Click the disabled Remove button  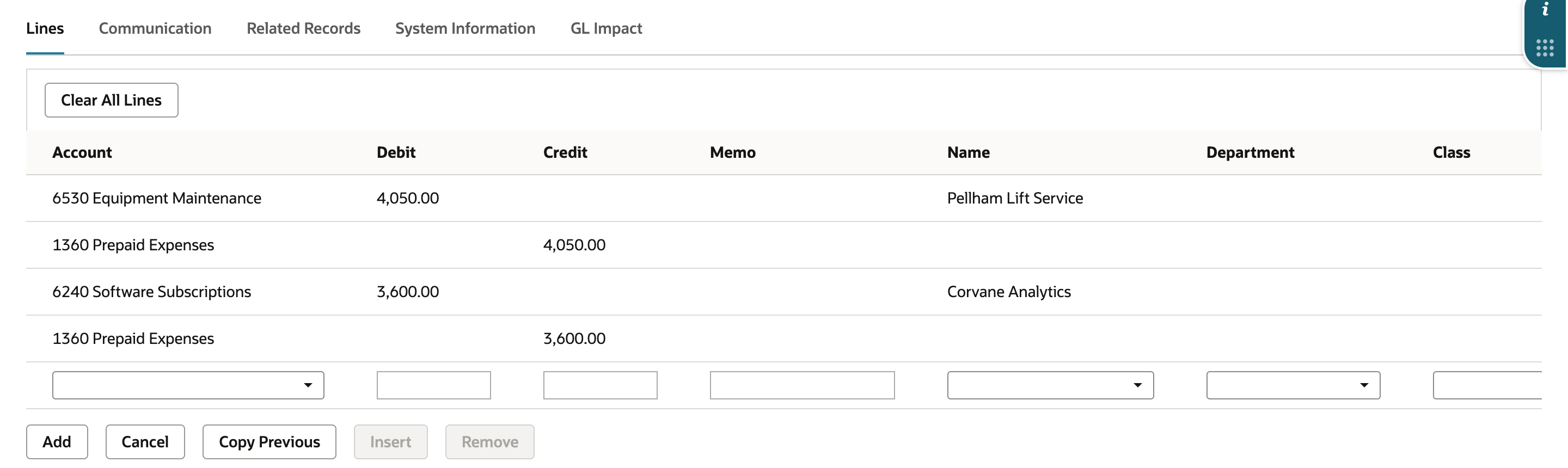pyautogui.click(x=490, y=442)
